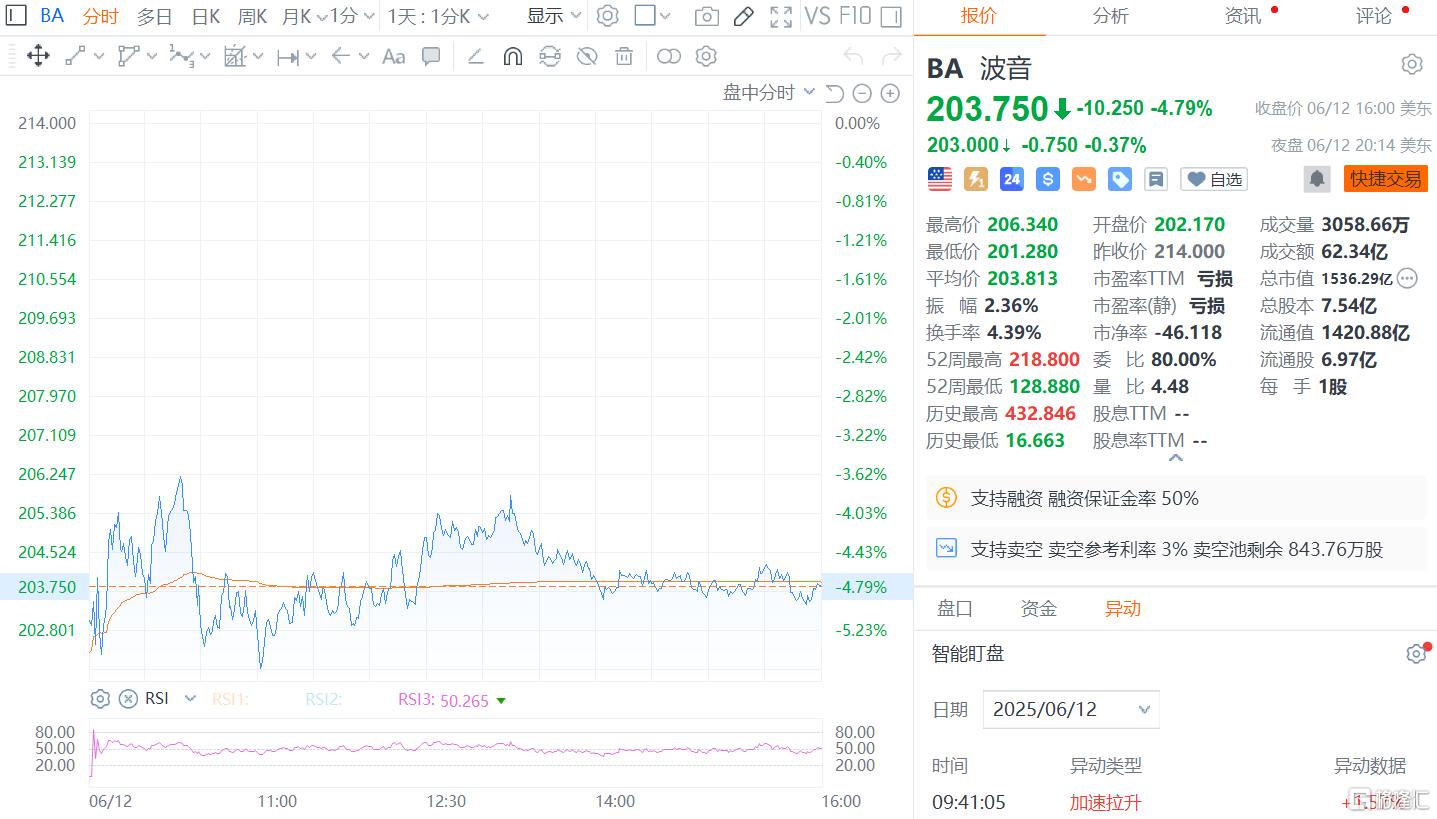Viewport: 1437px width, 819px height.
Task: Toggle the magnet snap tool
Action: (x=512, y=56)
